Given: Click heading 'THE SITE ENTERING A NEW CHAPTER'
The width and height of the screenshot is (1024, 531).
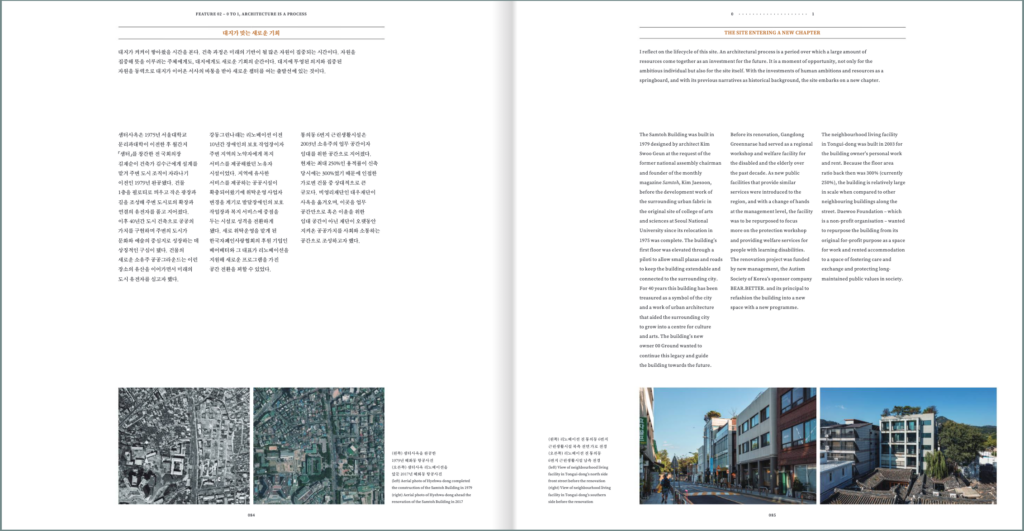Looking at the screenshot, I should tap(772, 32).
